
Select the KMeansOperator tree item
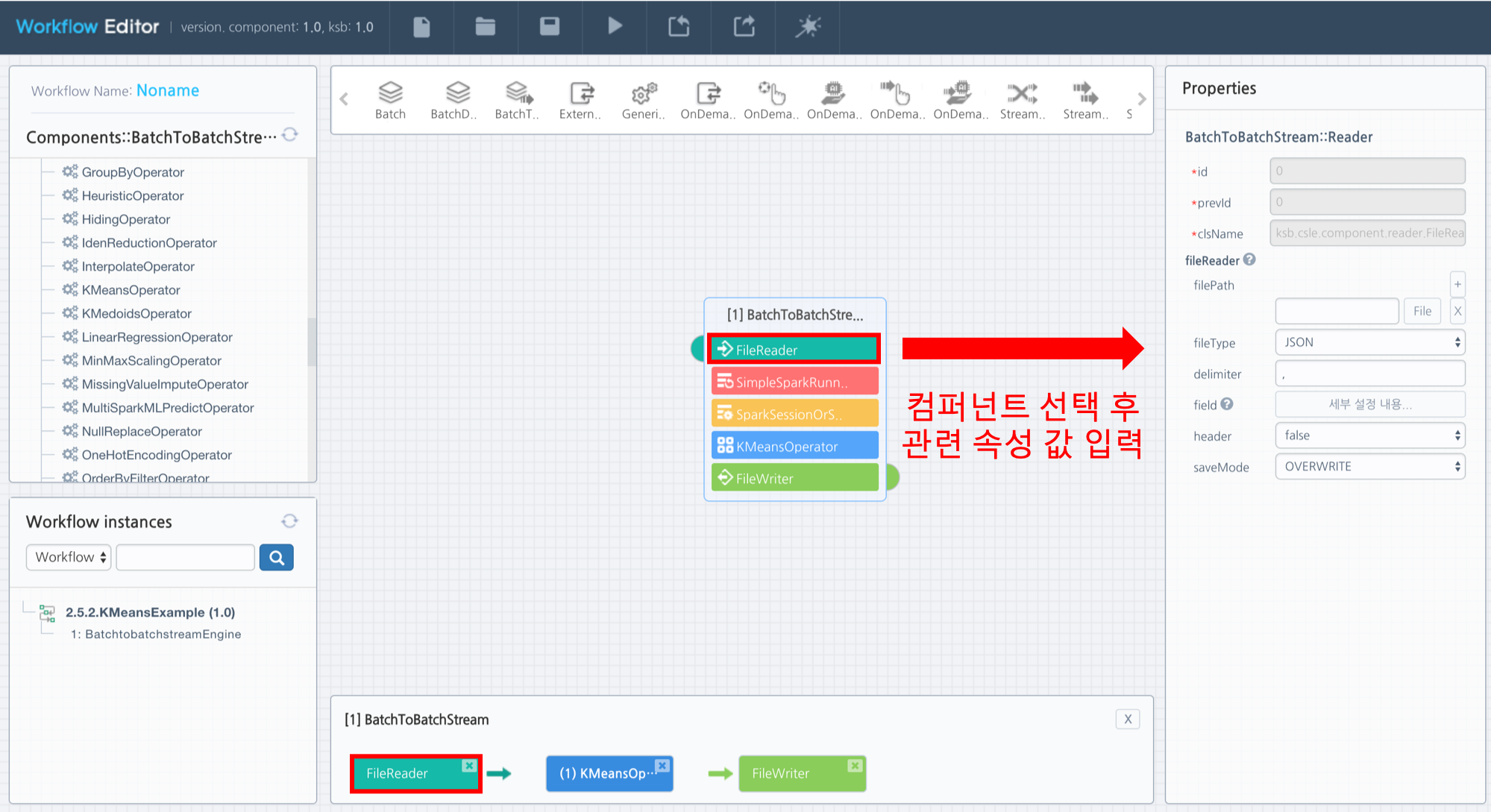[x=128, y=290]
